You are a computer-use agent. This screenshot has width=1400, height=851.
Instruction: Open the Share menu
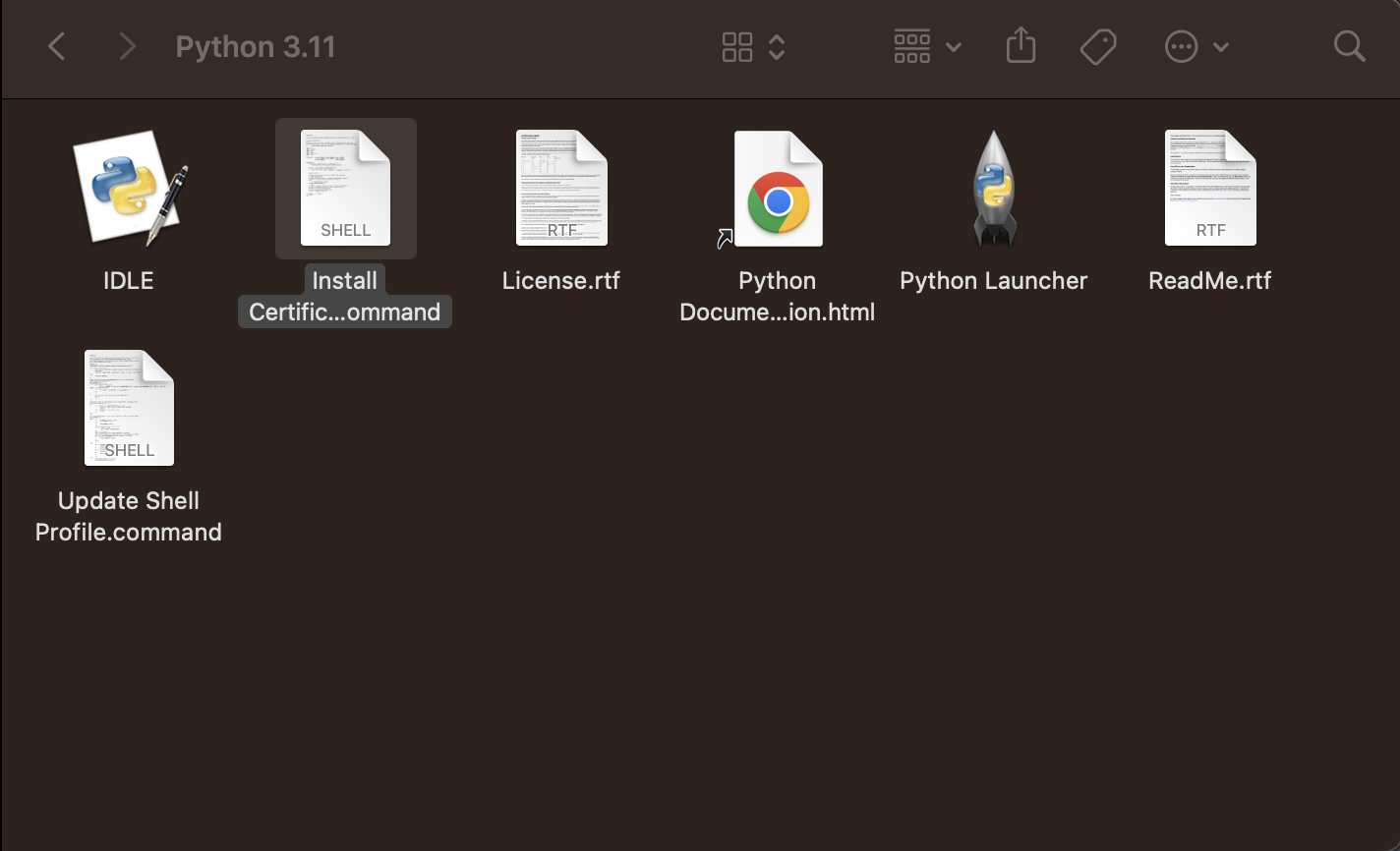coord(1021,45)
